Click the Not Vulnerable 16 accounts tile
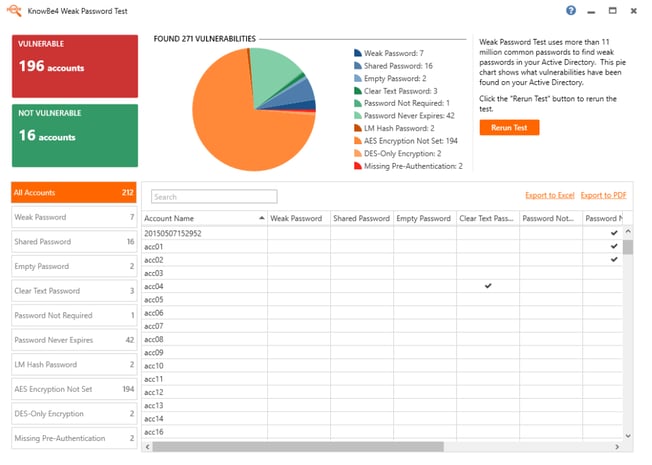This screenshot has height=465, width=652. pos(76,137)
